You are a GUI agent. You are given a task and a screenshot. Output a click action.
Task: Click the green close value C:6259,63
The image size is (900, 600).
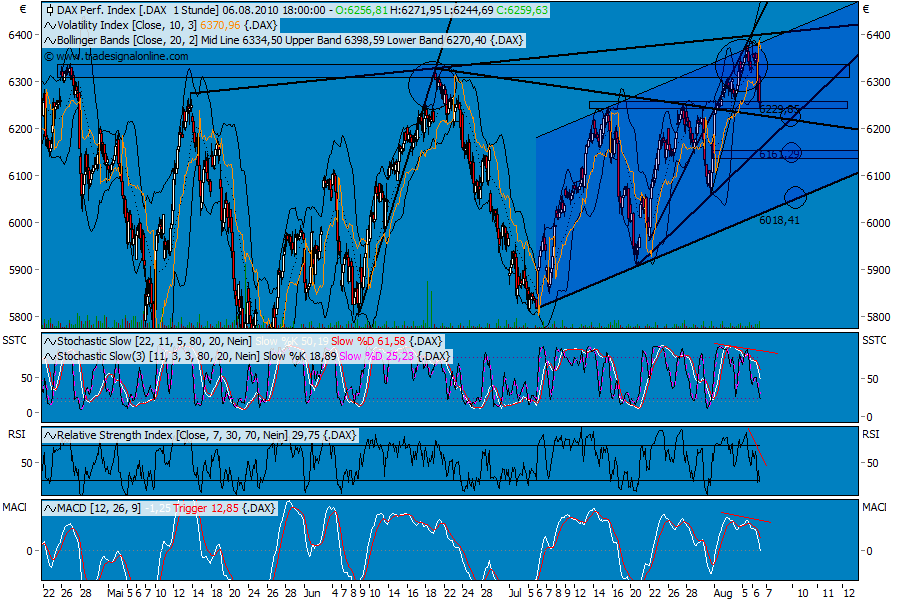click(x=522, y=10)
